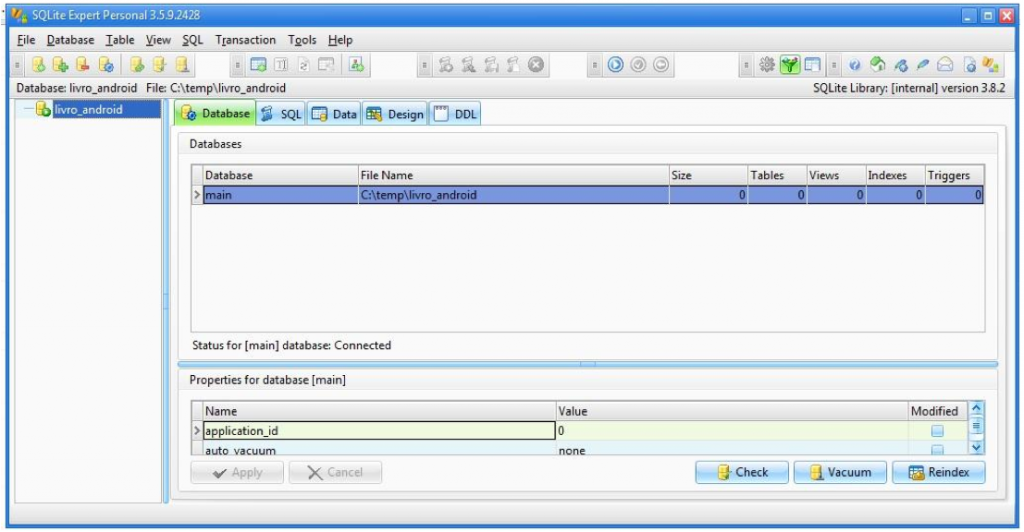The width and height of the screenshot is (1024, 532).
Task: Click the 'Indexes' column header
Action: [895, 175]
